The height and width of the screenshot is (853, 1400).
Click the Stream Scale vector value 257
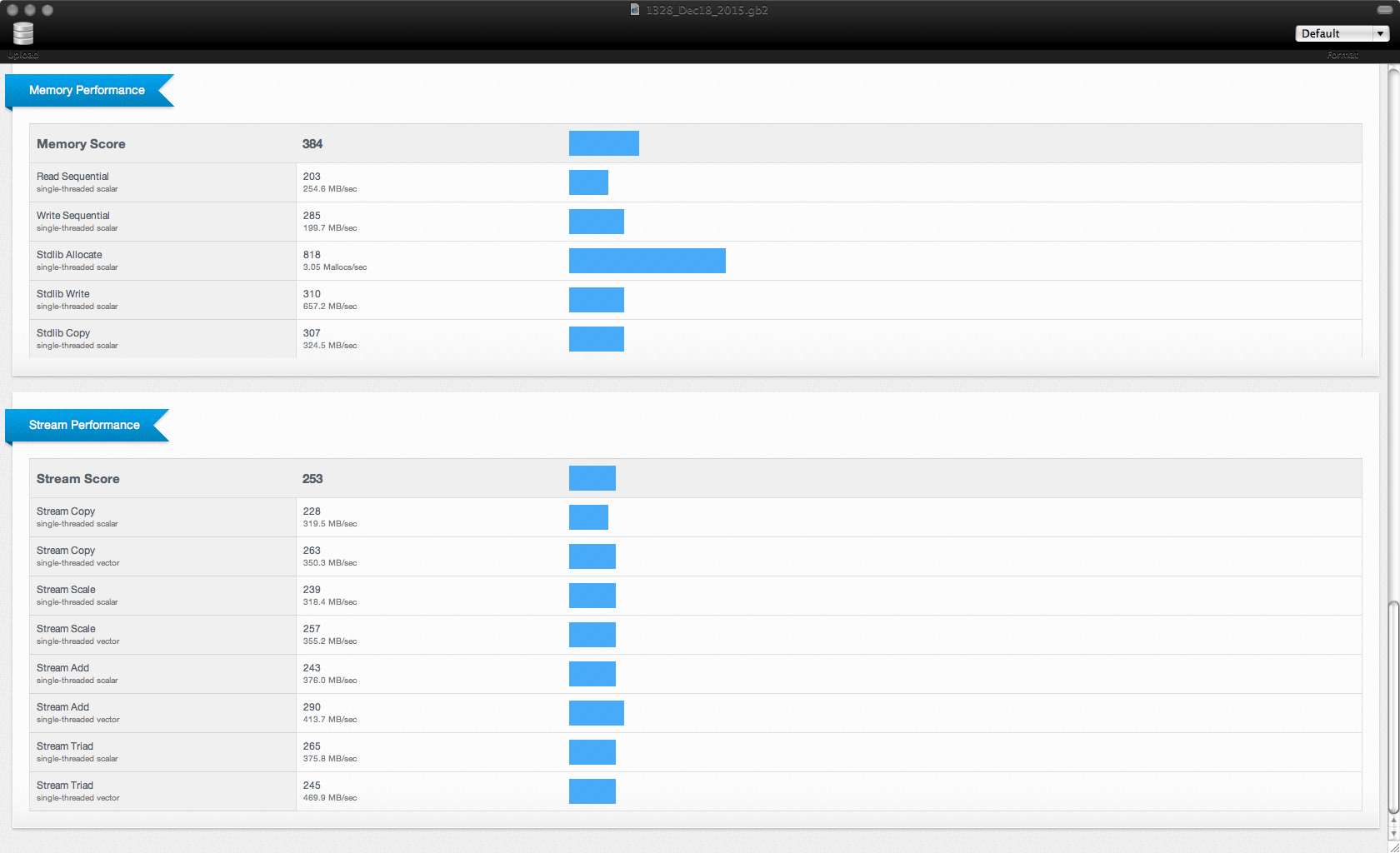(312, 629)
